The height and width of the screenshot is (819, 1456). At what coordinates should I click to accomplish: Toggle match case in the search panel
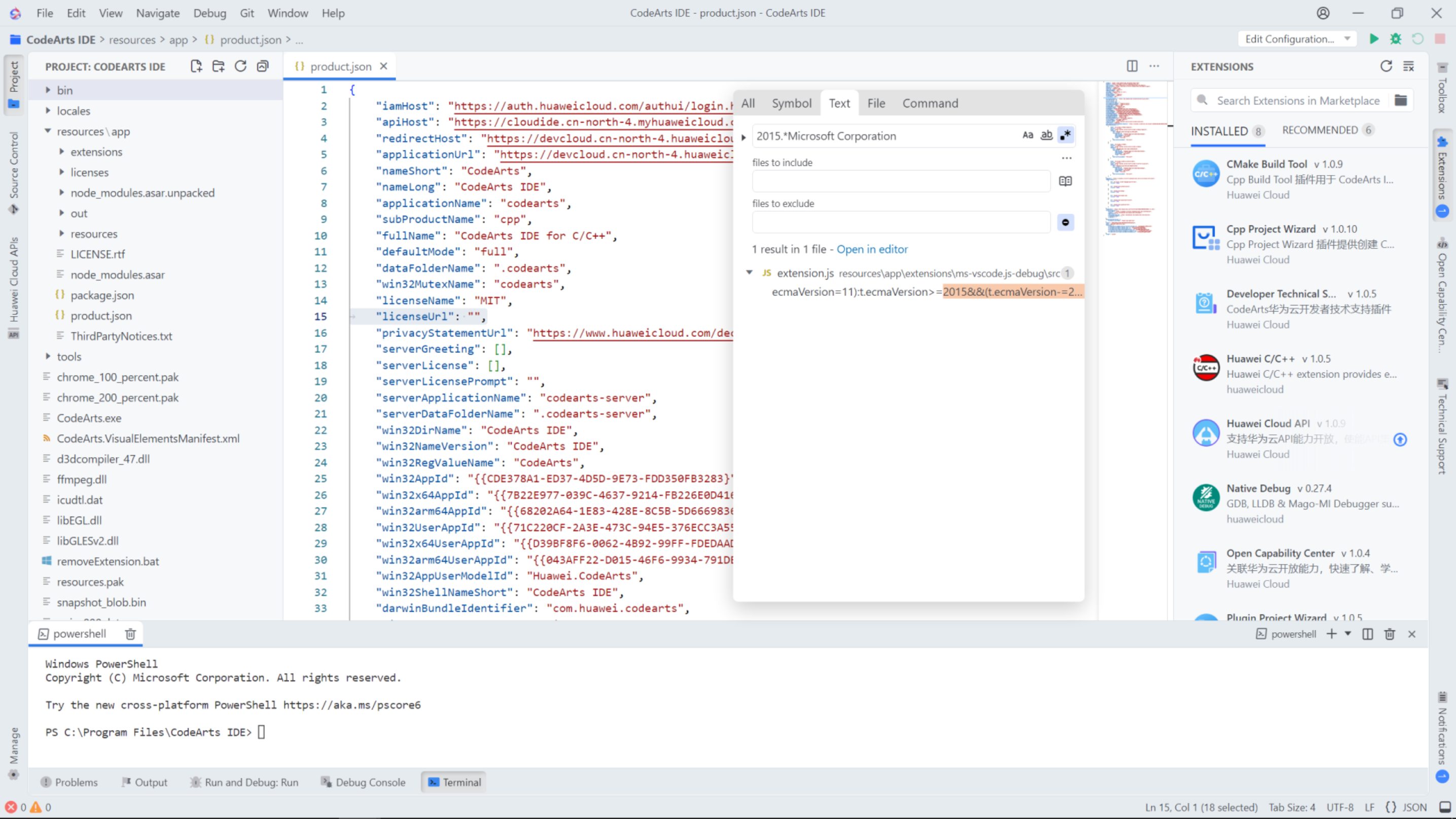click(1028, 135)
